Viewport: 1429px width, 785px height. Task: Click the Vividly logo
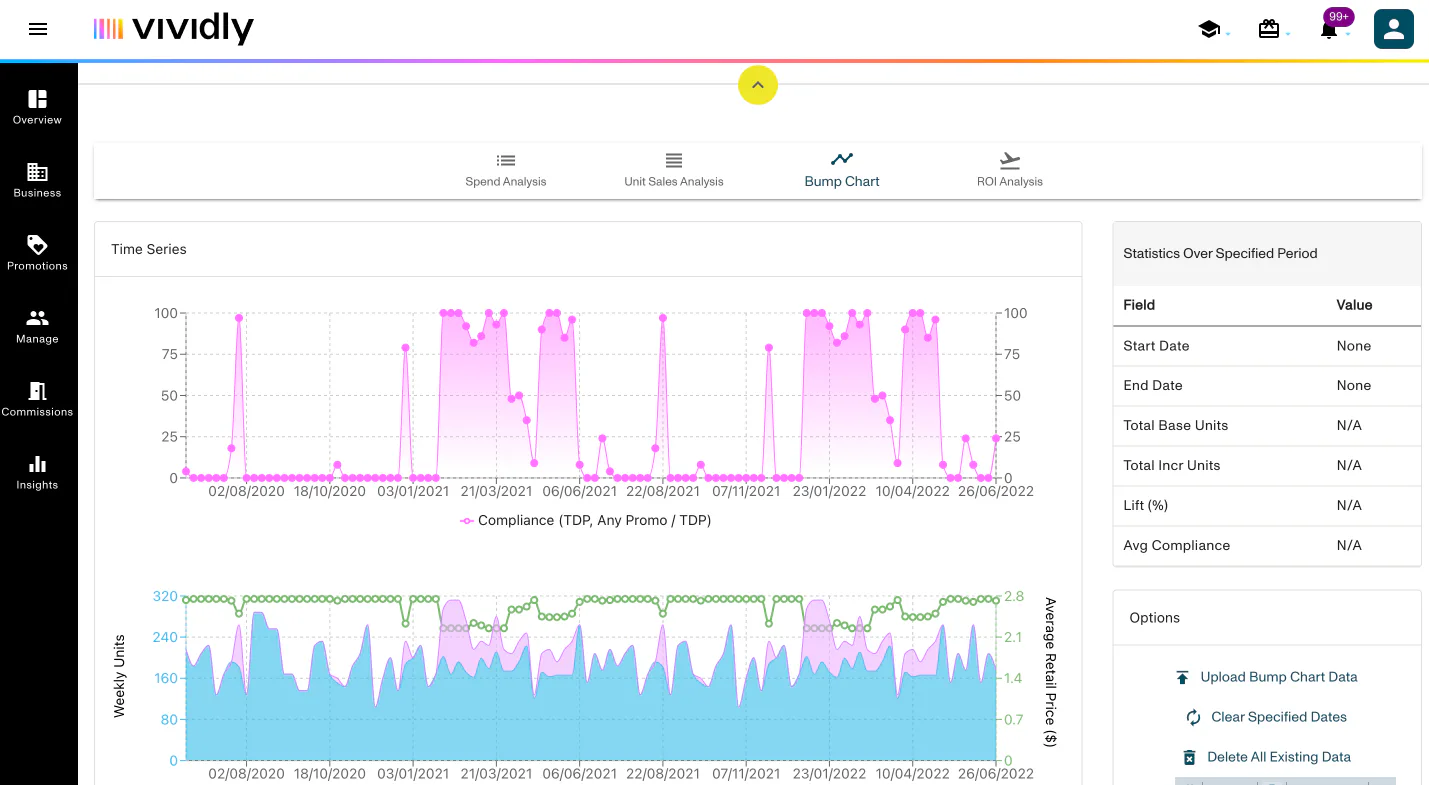pyautogui.click(x=174, y=29)
